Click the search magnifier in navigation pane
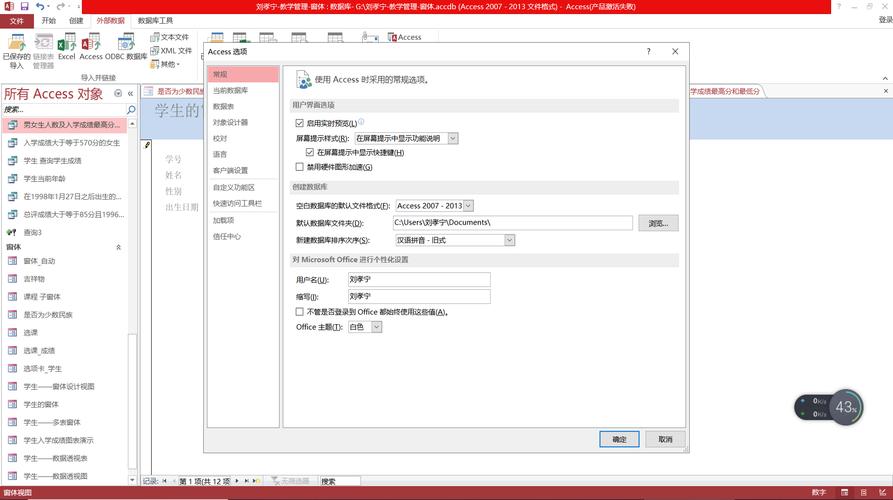Screen dimensions: 893x500 (131, 109)
